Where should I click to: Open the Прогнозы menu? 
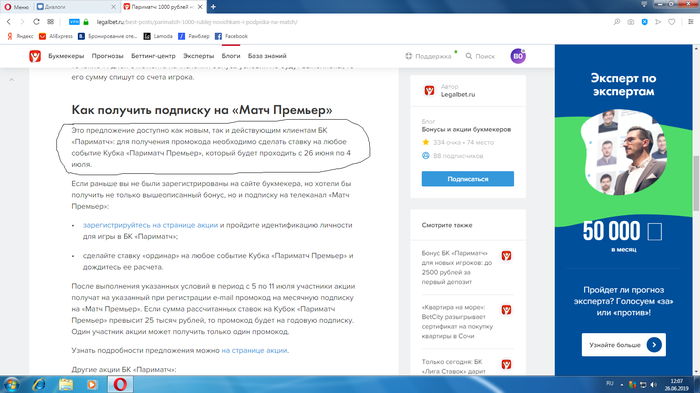click(x=108, y=56)
